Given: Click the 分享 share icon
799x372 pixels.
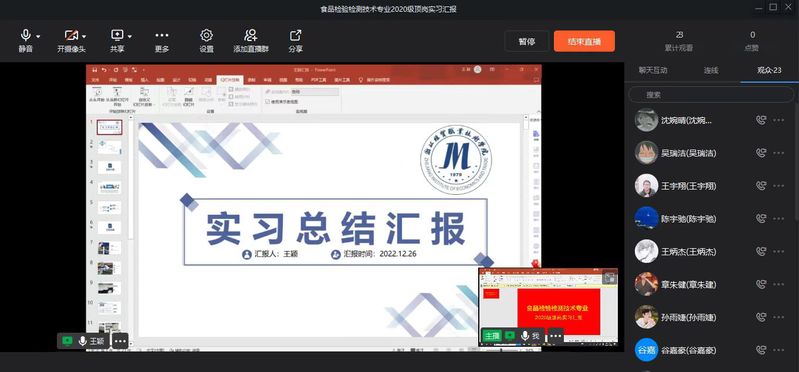Looking at the screenshot, I should click(296, 36).
